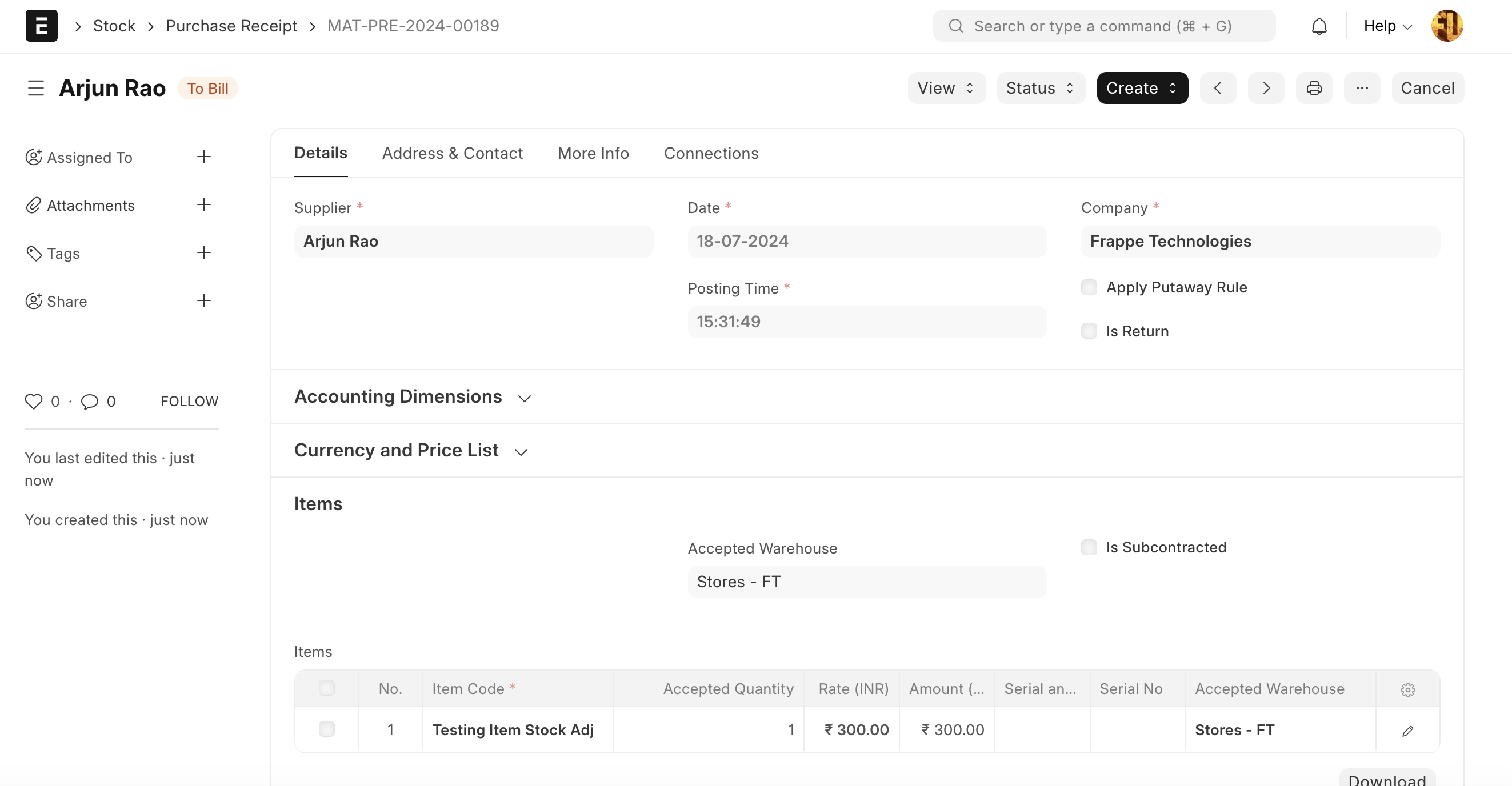Open items table settings gear

pyautogui.click(x=1407, y=690)
